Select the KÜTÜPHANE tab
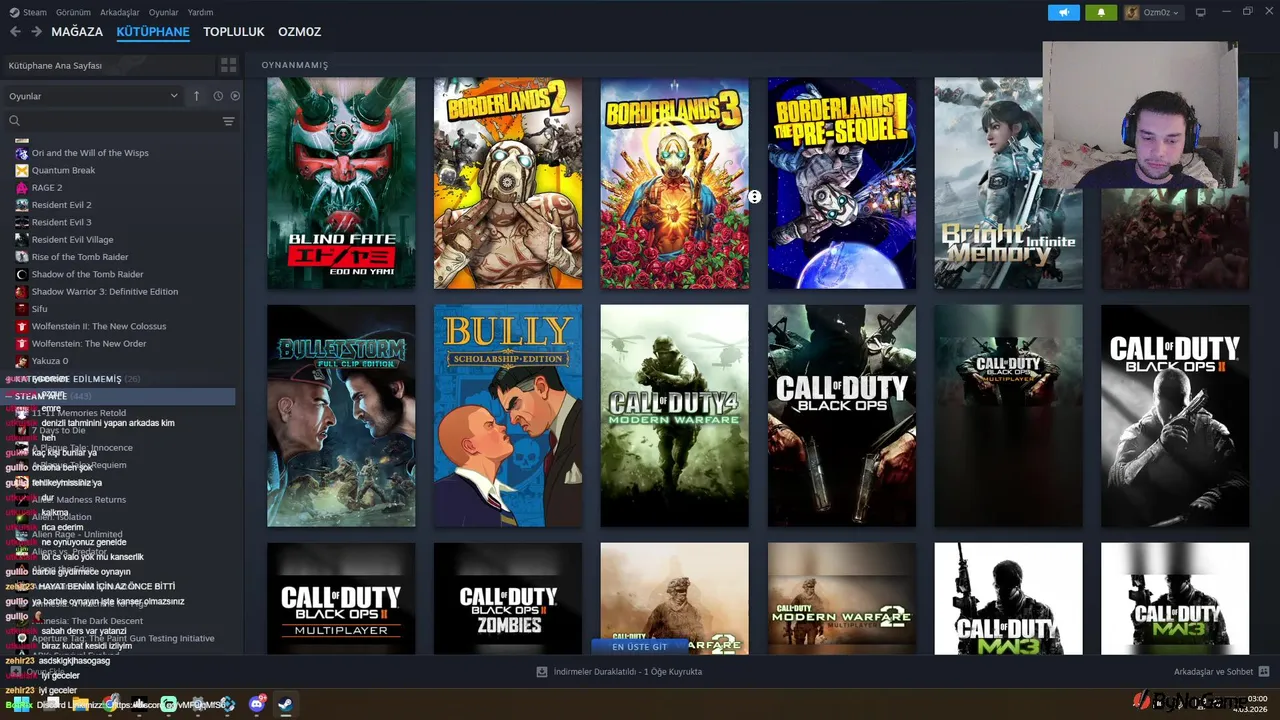 [x=153, y=32]
